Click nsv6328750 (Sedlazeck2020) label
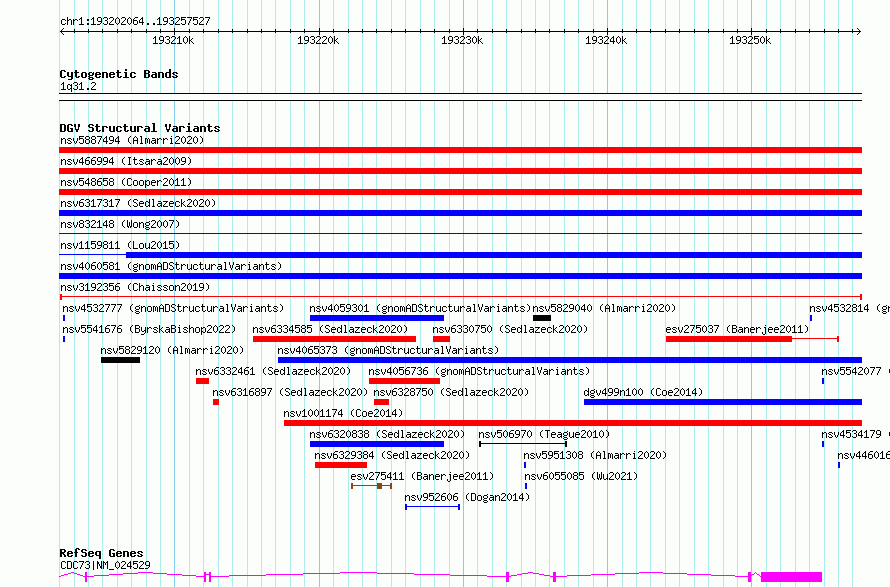Screen dimensions: 890x587 point(451,392)
